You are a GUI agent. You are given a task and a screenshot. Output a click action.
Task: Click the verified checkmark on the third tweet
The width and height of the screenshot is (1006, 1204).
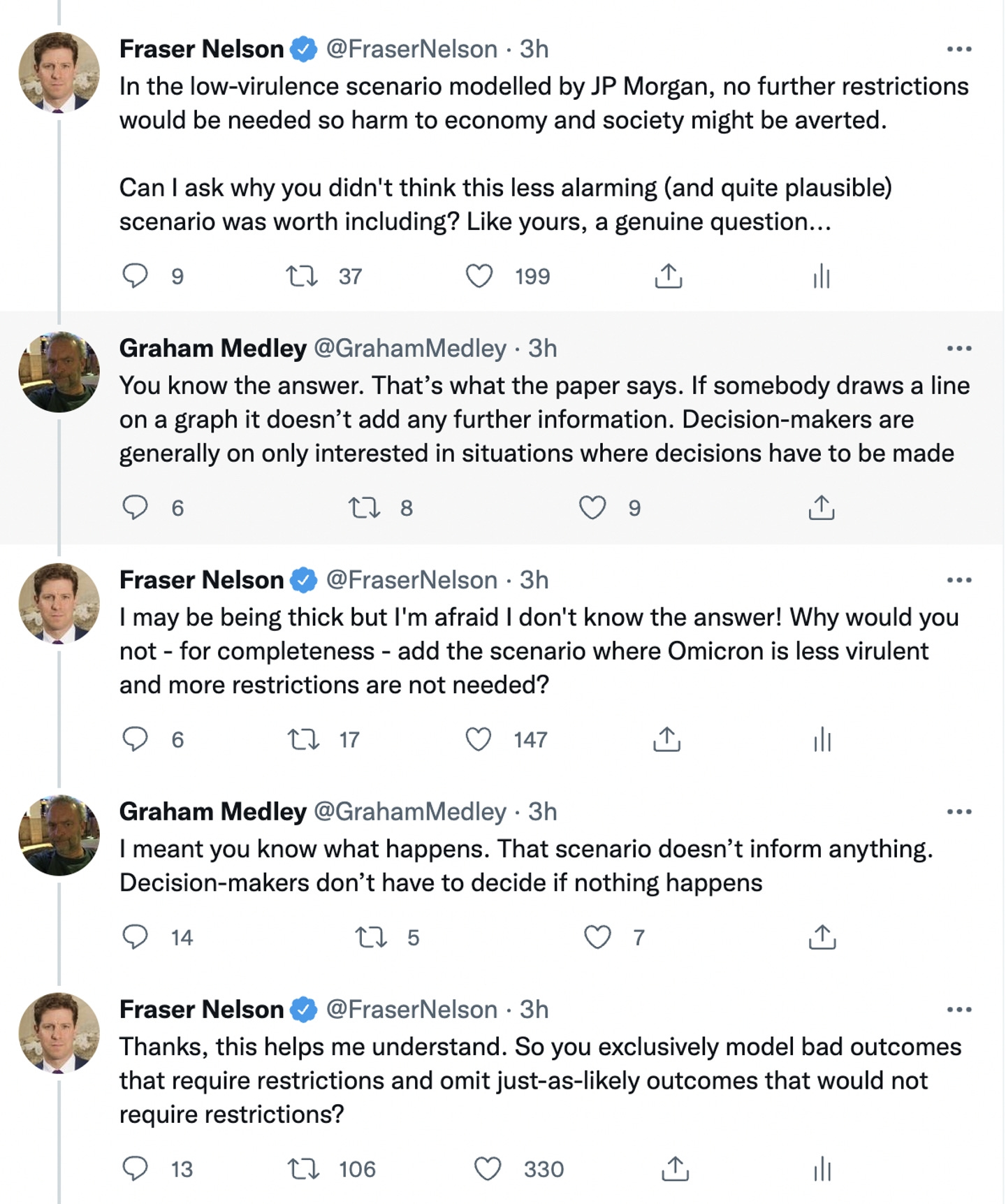click(303, 579)
